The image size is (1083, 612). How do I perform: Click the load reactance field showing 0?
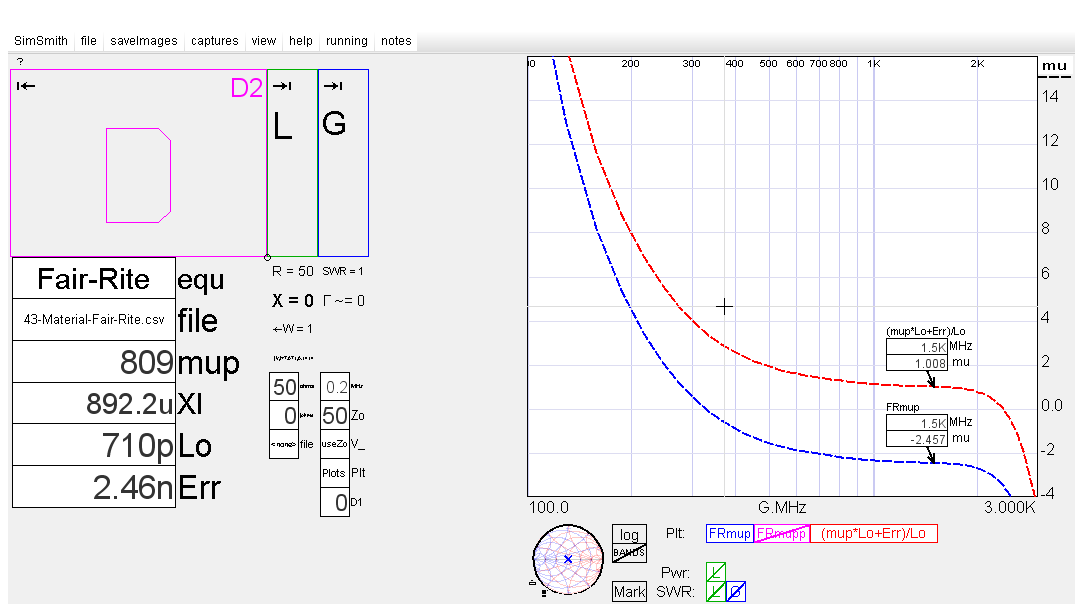(x=284, y=415)
